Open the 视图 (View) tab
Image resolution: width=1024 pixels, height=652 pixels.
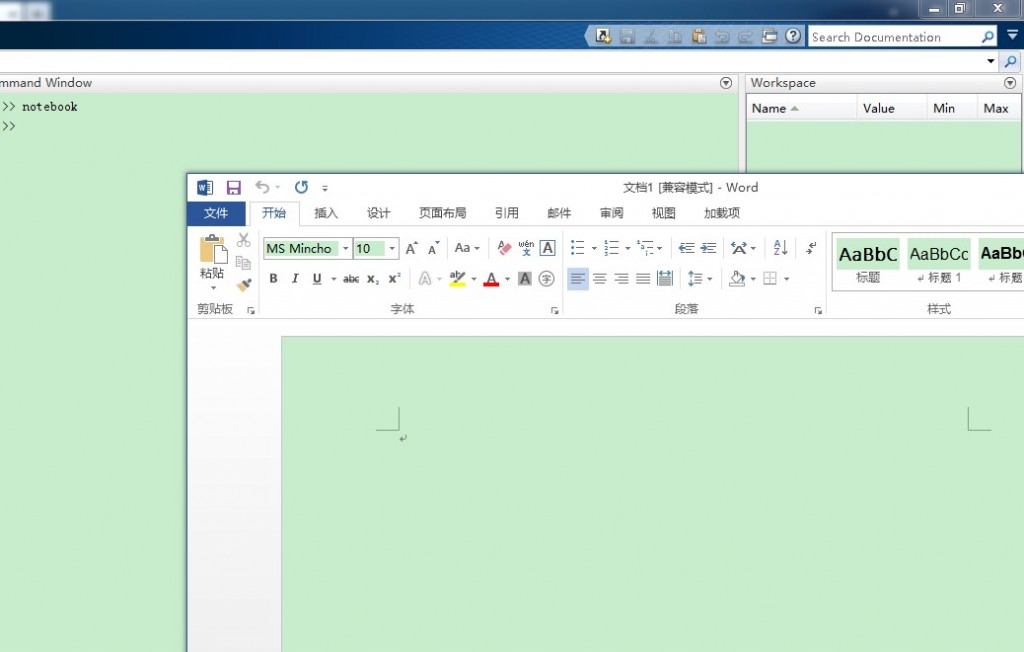664,213
